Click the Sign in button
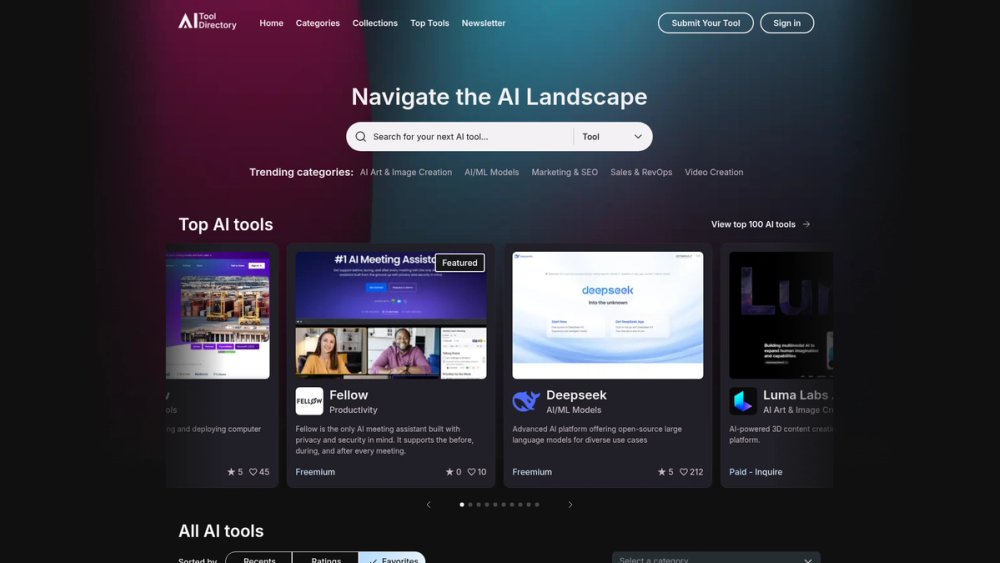 tap(787, 23)
